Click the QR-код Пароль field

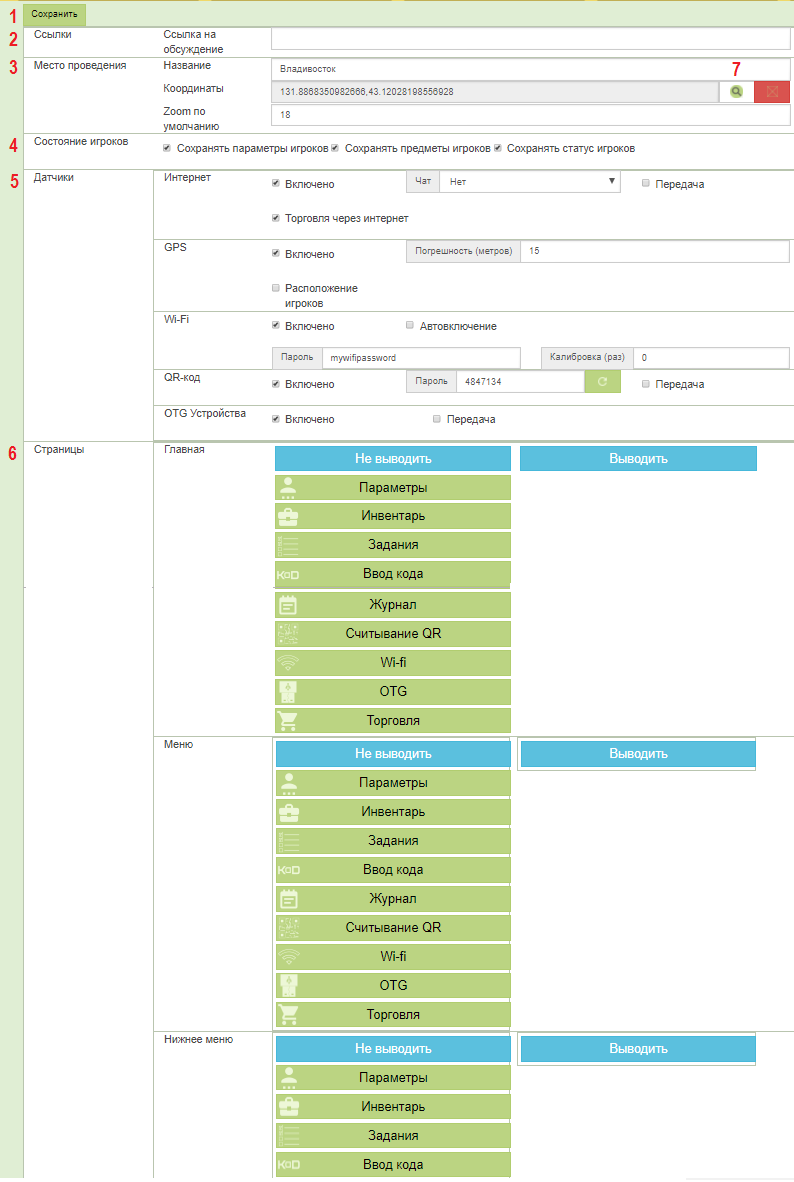[x=520, y=381]
